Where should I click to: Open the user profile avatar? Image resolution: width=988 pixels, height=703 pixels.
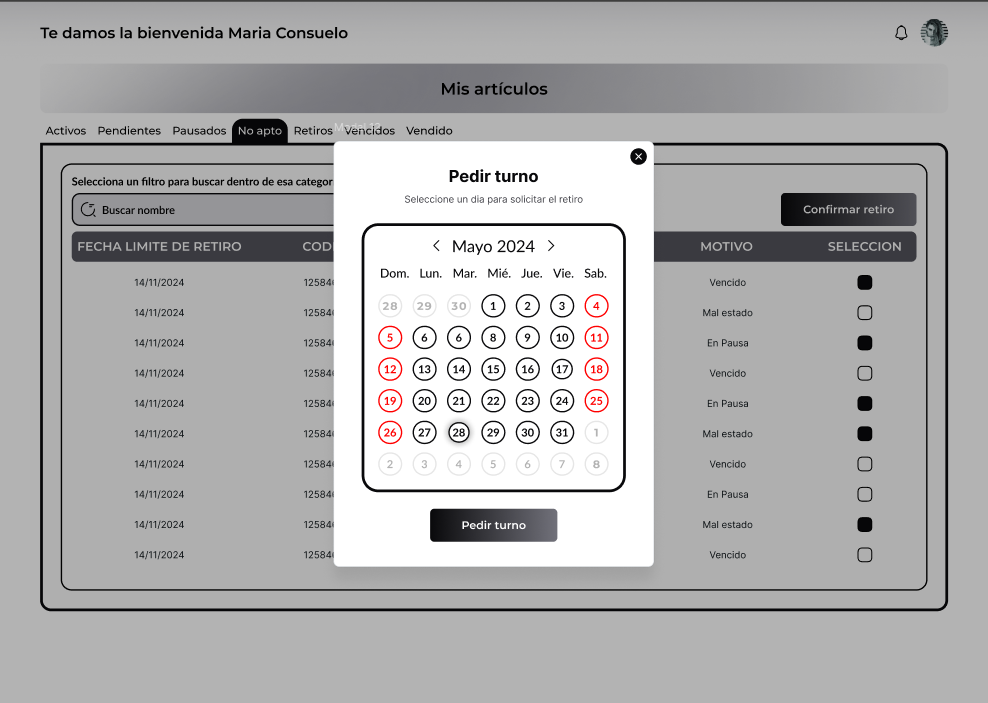[x=934, y=33]
